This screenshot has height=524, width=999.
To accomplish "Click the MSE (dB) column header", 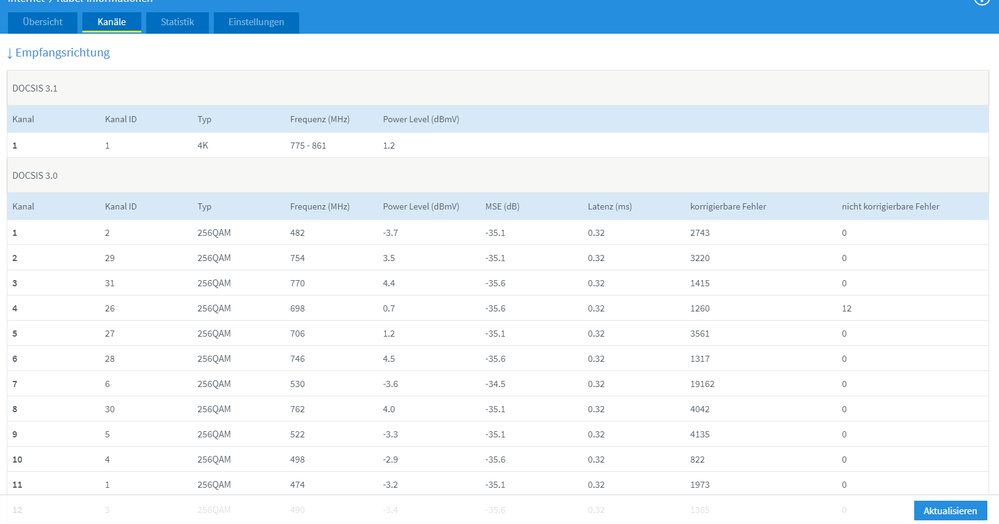I will pyautogui.click(x=503, y=207).
